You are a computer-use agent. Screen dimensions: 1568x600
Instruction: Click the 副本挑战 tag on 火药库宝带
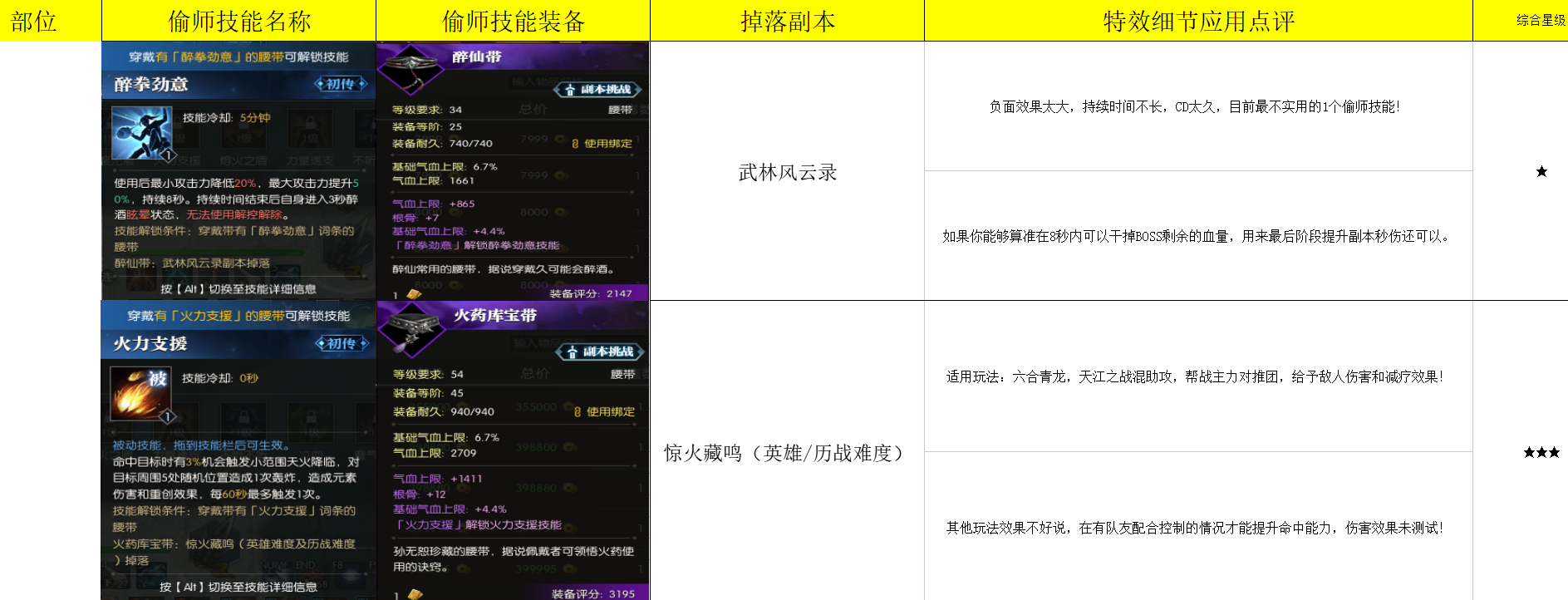[x=600, y=352]
